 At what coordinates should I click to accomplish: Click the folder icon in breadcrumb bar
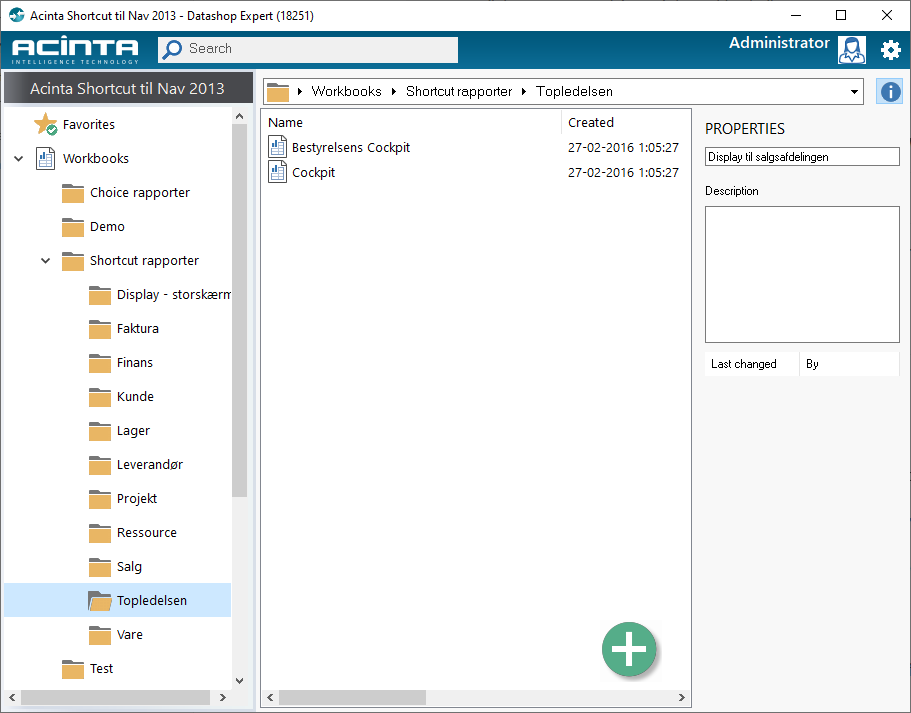tap(278, 92)
